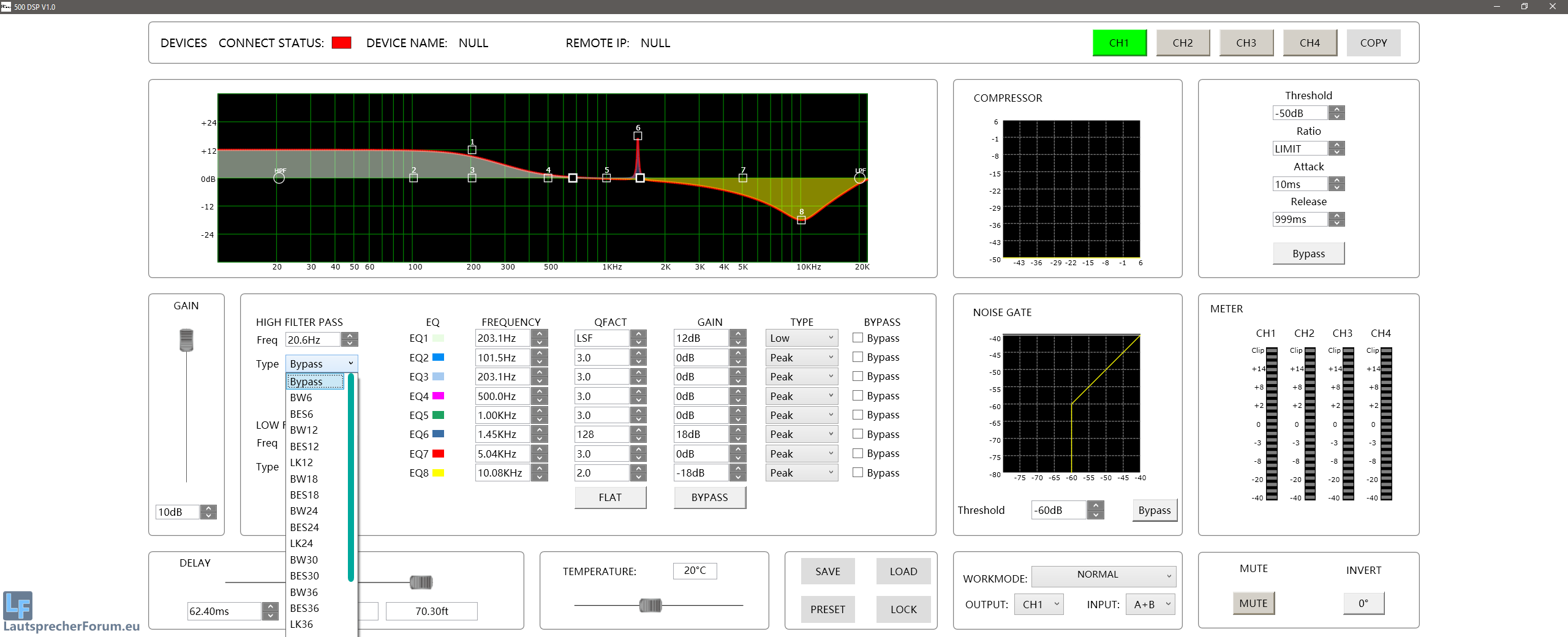
Task: Switch to channel CH2
Action: point(1183,43)
